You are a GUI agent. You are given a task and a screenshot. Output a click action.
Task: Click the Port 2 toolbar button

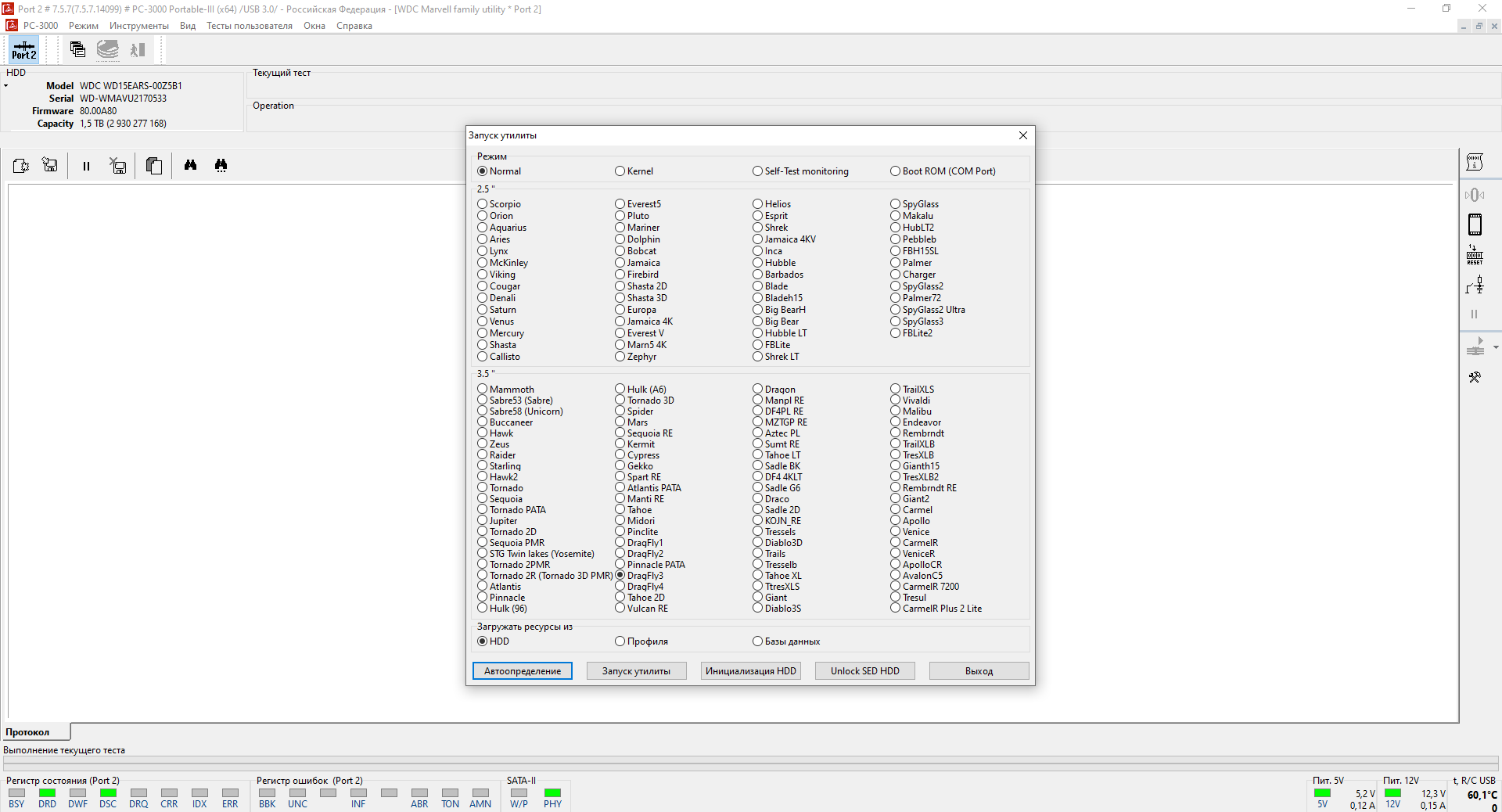coord(23,50)
